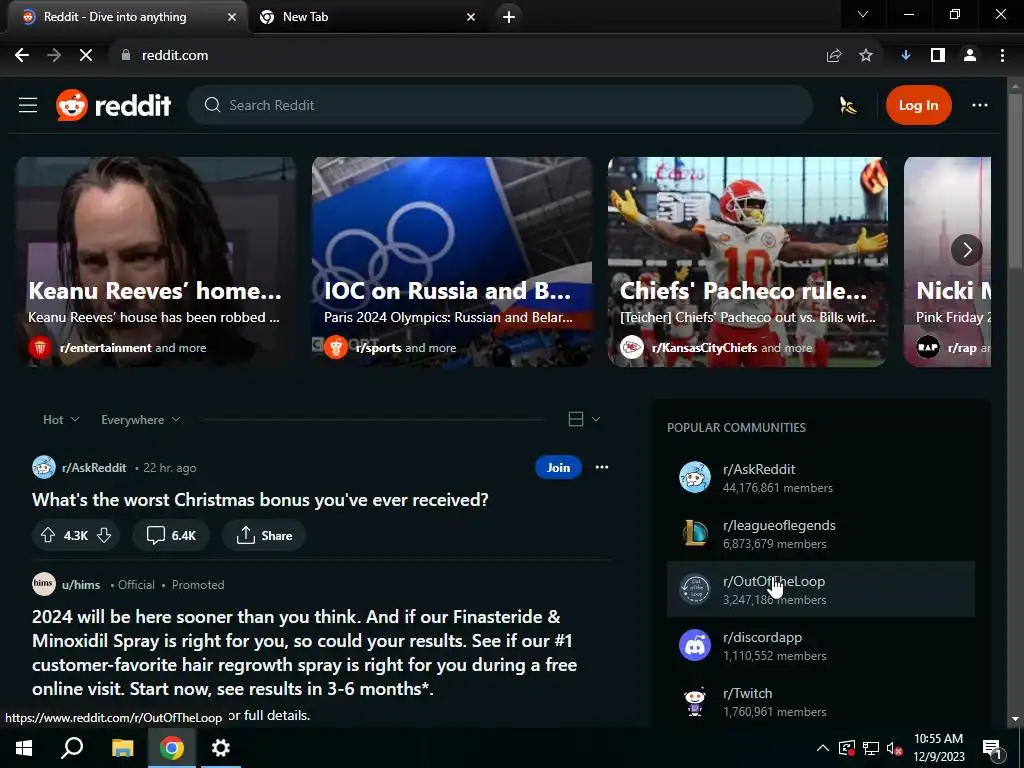The width and height of the screenshot is (1024, 768).
Task: Open Windows taskbar search
Action: click(x=72, y=748)
